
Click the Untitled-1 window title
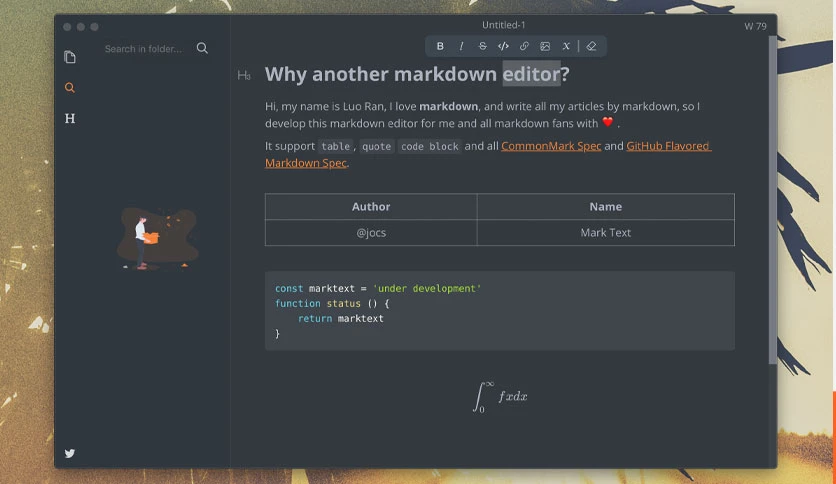pos(503,25)
